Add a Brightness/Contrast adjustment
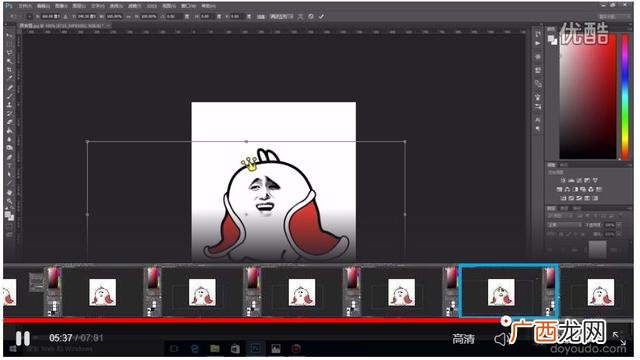This screenshot has width=640, height=360. click(x=563, y=180)
